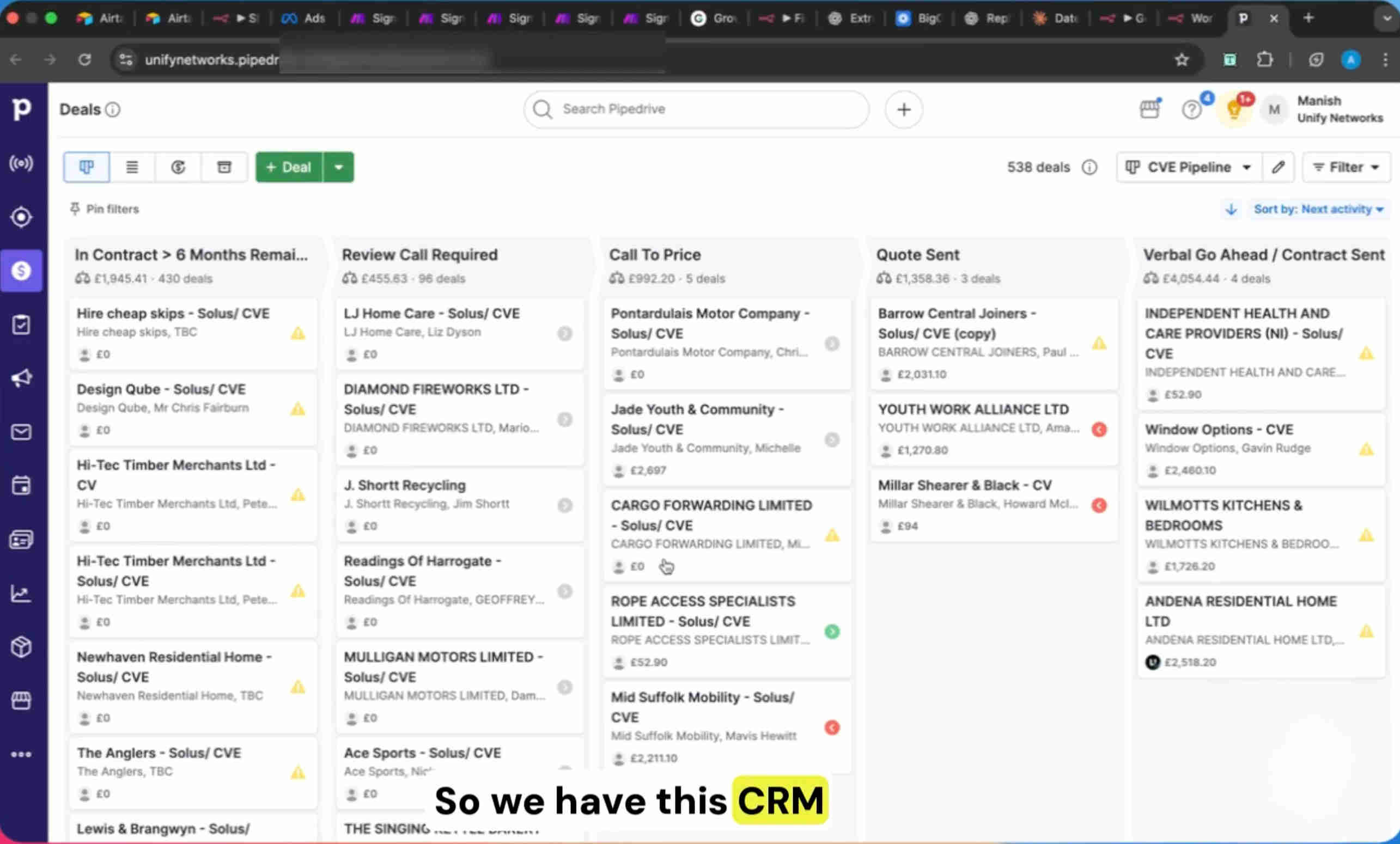Click warning icon on Design Qube deal

[298, 409]
